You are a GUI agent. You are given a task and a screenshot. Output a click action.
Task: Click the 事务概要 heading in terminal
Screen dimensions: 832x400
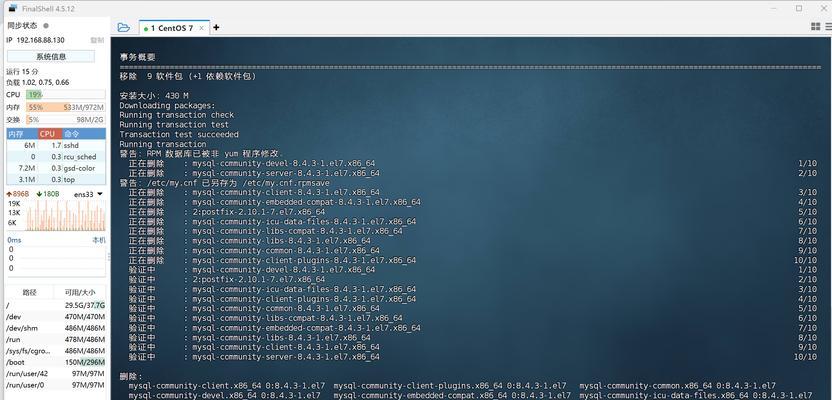point(137,57)
